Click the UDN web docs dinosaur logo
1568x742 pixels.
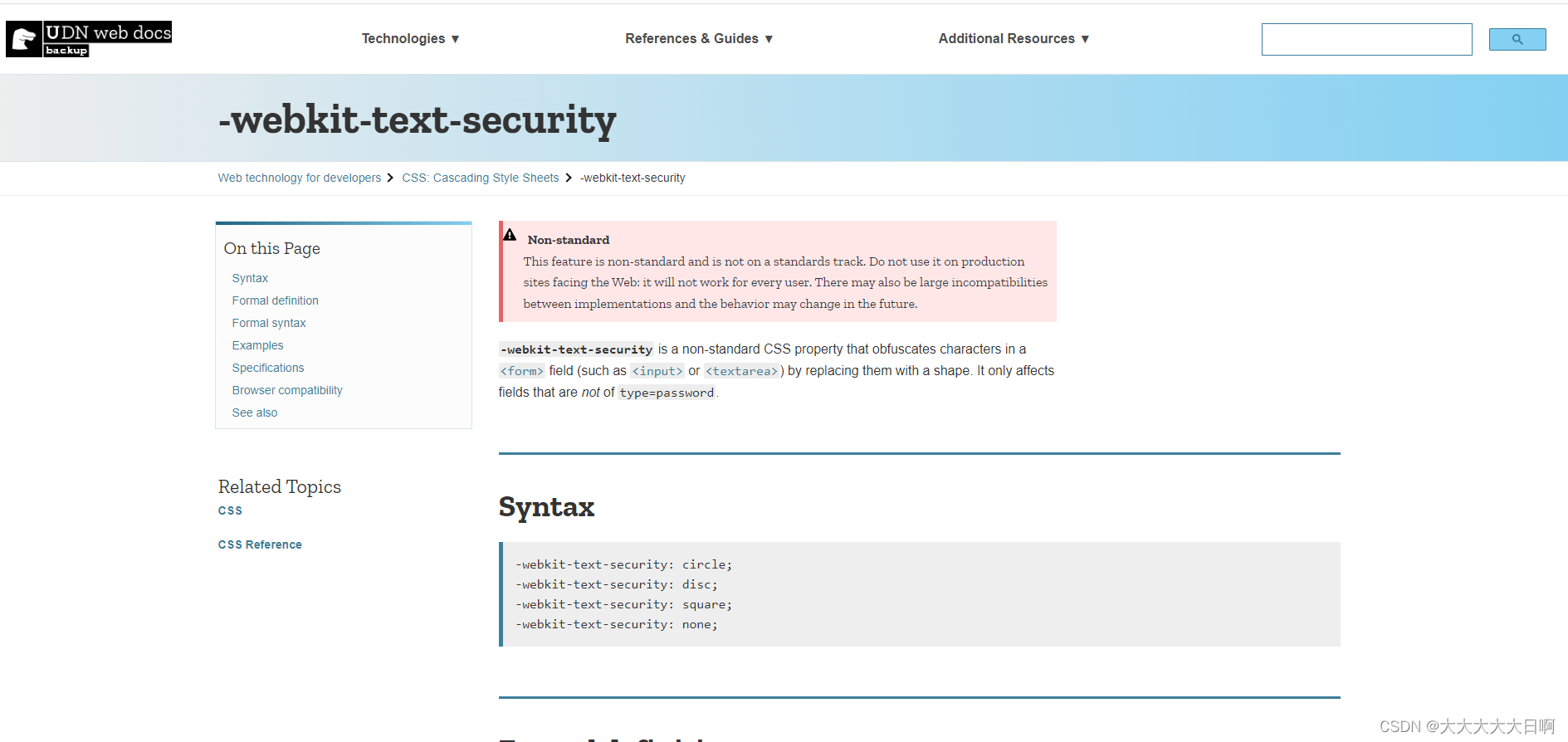click(x=89, y=39)
